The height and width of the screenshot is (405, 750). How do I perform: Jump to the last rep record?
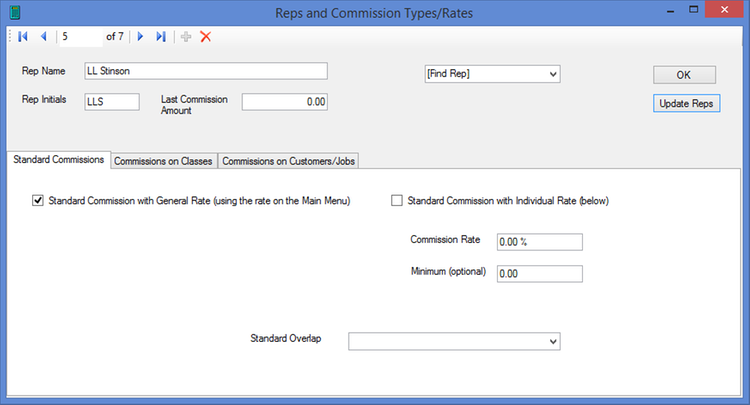(x=161, y=37)
